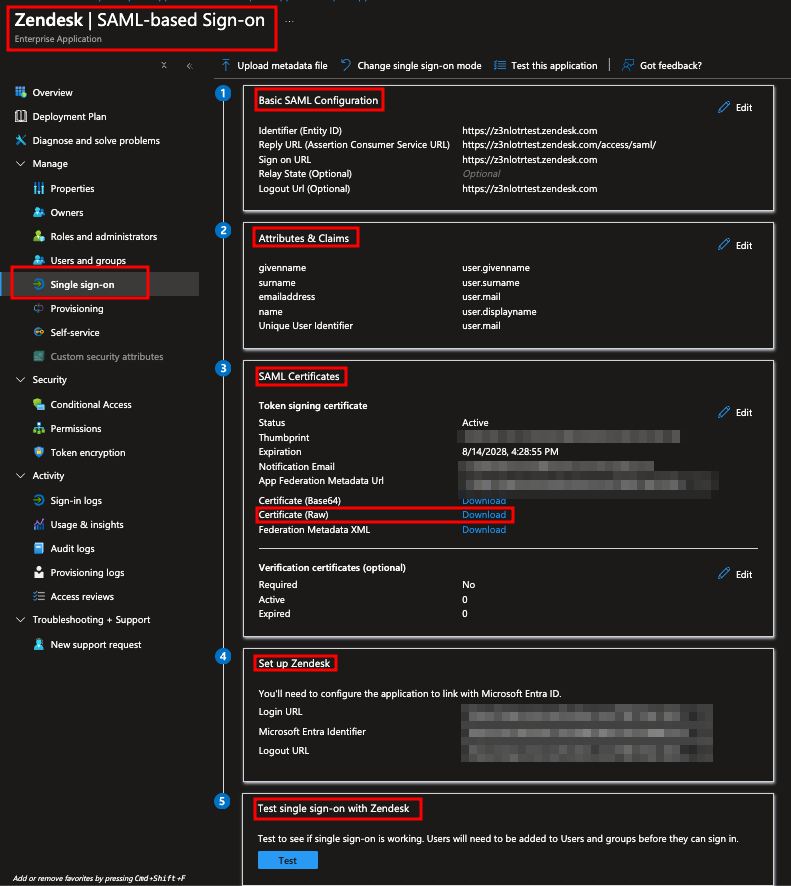Click the Custom security attributes icon
791x886 pixels.
tap(39, 356)
